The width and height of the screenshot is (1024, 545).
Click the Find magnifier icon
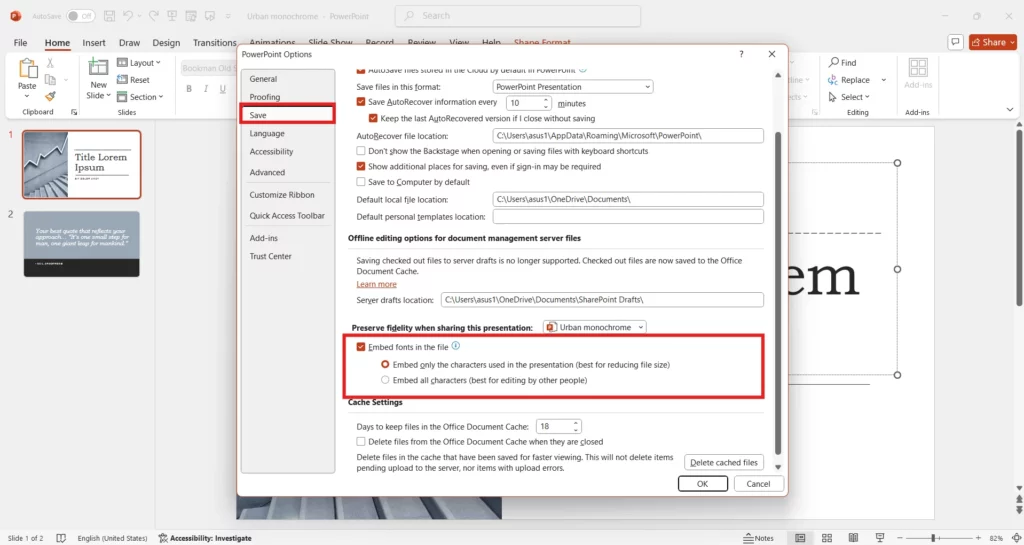click(x=834, y=63)
